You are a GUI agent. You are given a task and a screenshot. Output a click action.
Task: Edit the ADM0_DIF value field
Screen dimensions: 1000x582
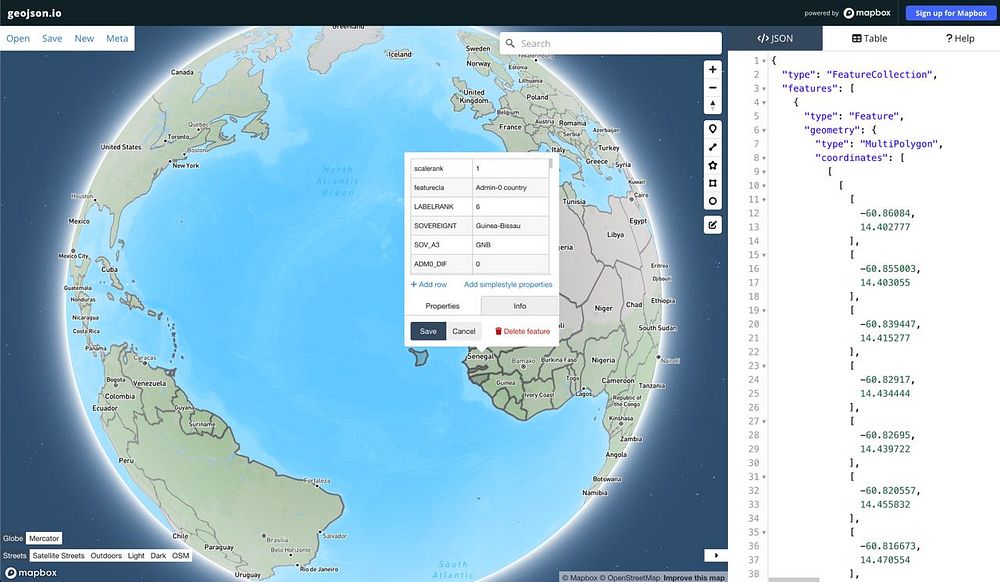510,264
